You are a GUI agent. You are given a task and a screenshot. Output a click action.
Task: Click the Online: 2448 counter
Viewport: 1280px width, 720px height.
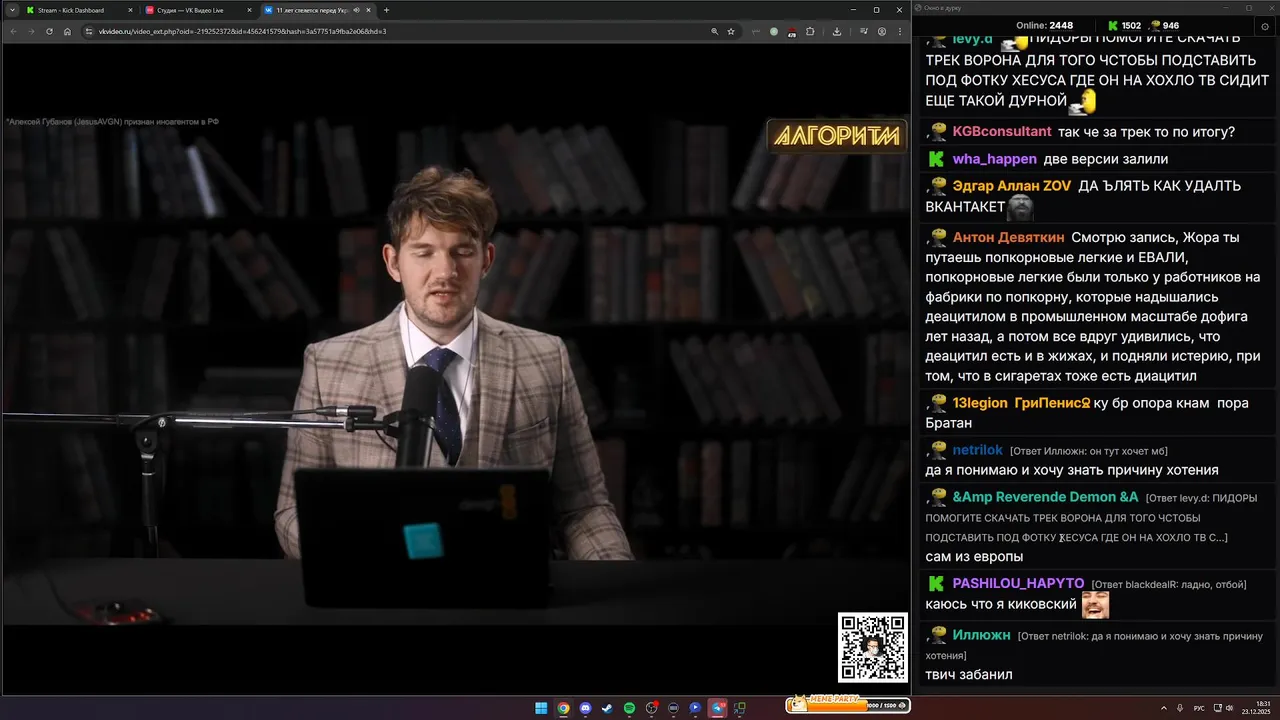tap(1044, 26)
